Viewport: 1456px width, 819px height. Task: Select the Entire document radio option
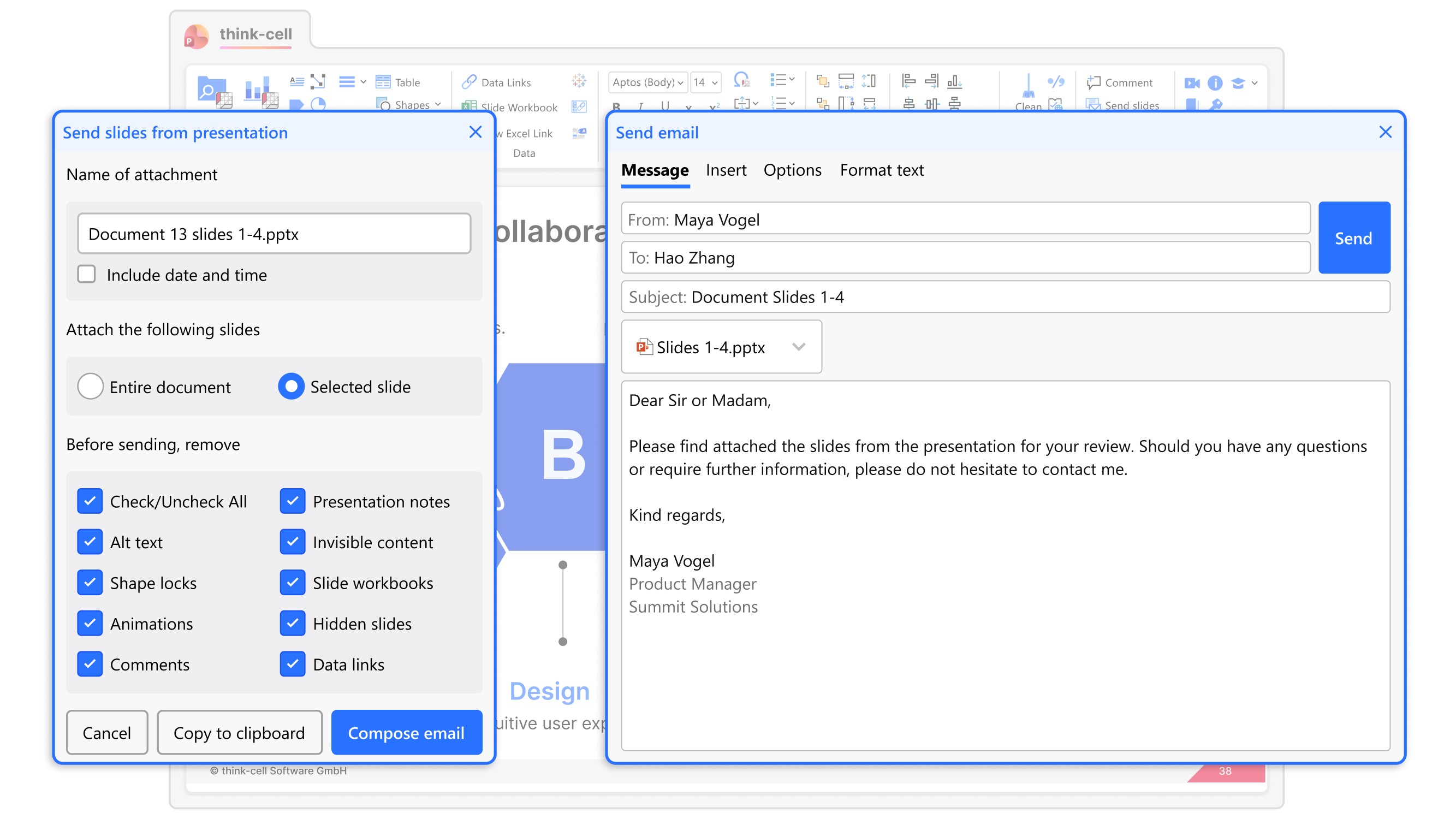point(91,387)
